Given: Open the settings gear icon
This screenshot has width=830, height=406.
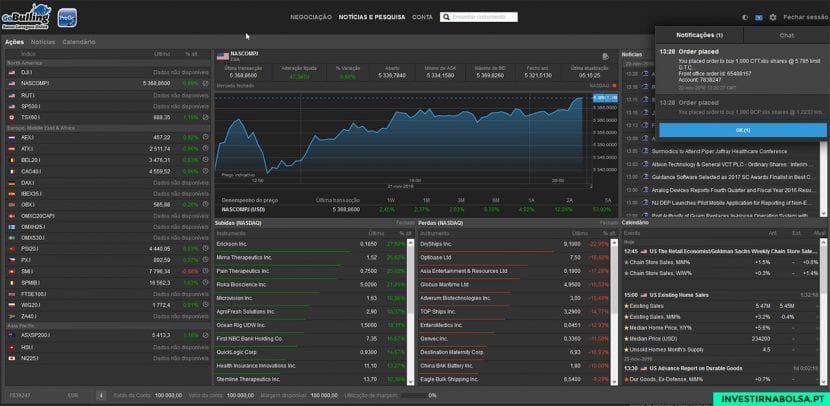Looking at the screenshot, I should click(x=773, y=17).
